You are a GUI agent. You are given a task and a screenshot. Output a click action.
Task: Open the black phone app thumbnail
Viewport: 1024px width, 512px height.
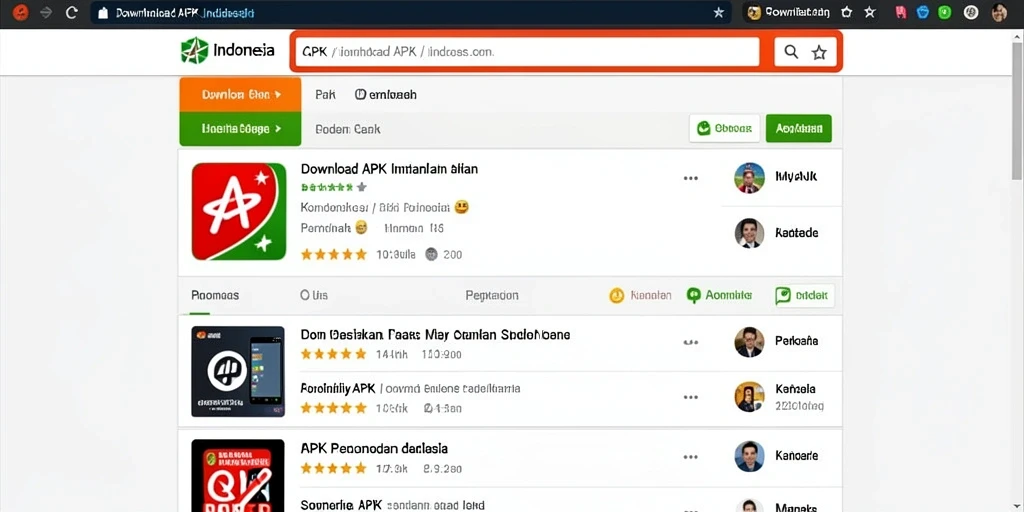click(238, 372)
